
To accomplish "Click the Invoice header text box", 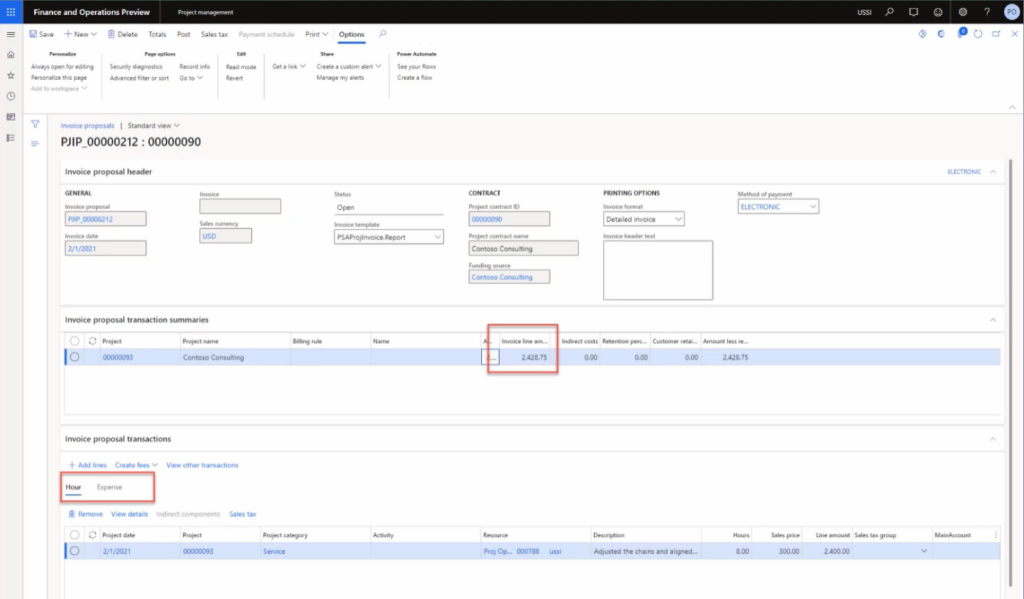I will coord(658,270).
